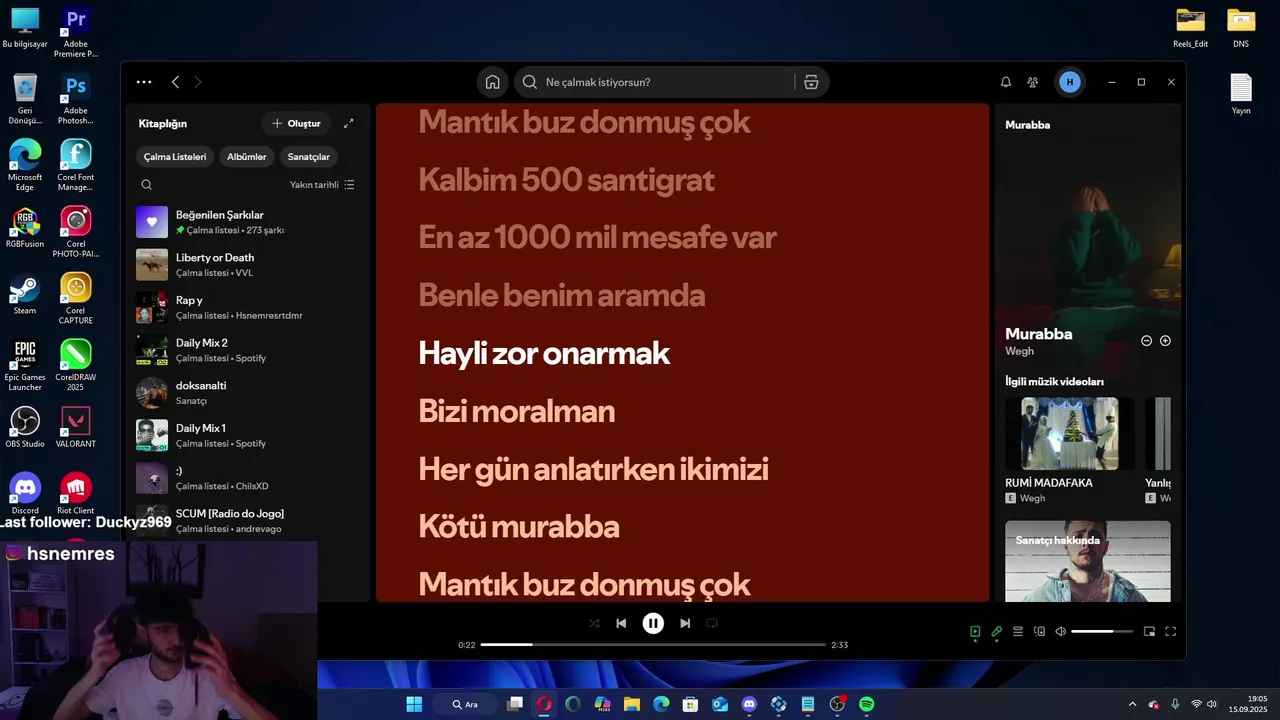Open the Oluştur create menu
Screen dimensions: 1280x720
point(296,123)
